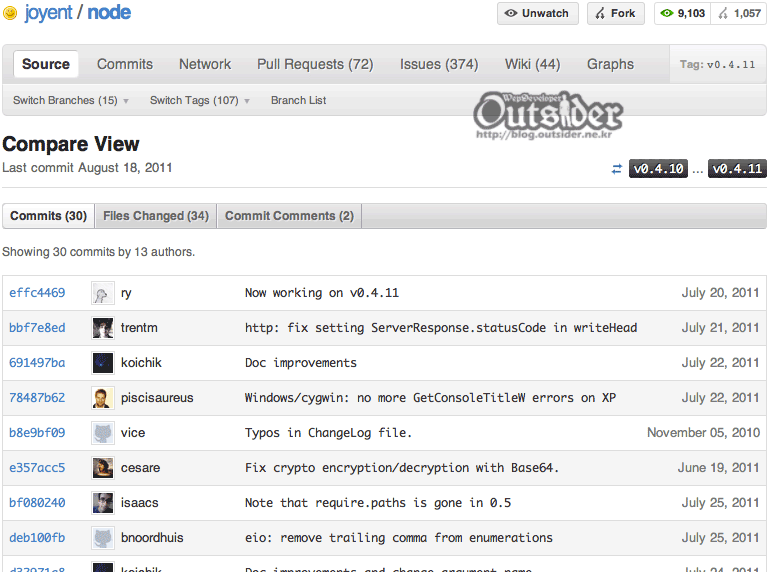Click message about GetConsoleTitleW errors on XP
Screen dimensions: 771x572
[x=430, y=398]
